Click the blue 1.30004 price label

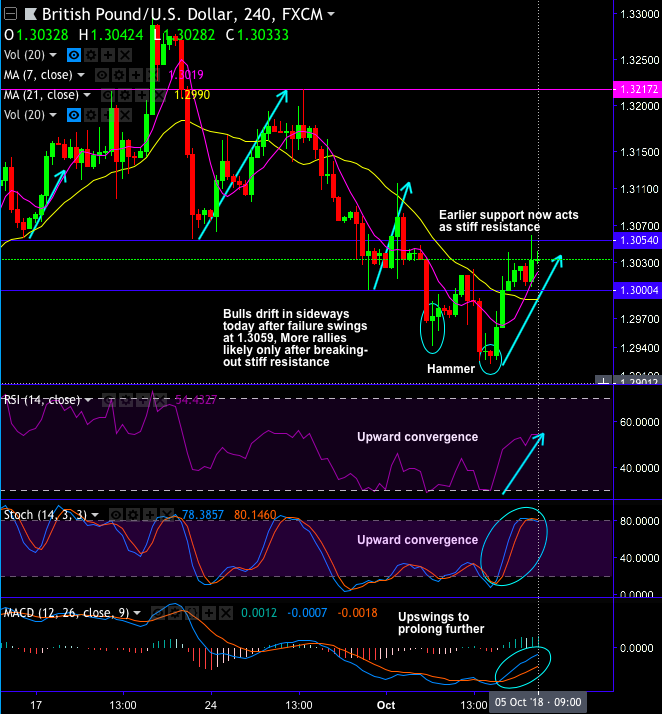pyautogui.click(x=637, y=291)
